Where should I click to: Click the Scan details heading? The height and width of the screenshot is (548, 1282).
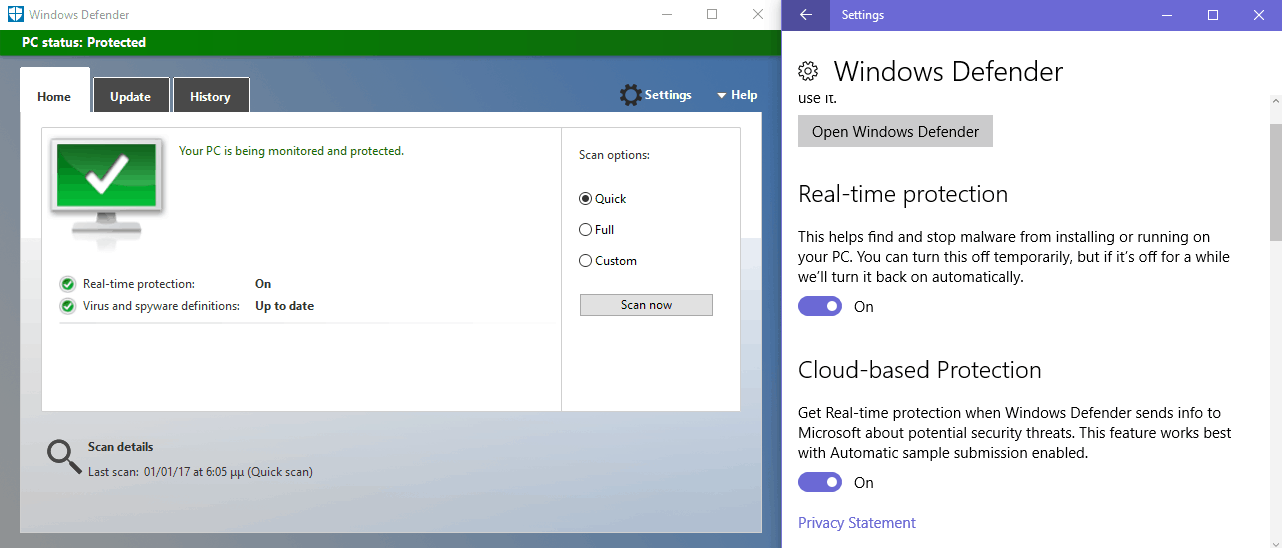pos(121,447)
